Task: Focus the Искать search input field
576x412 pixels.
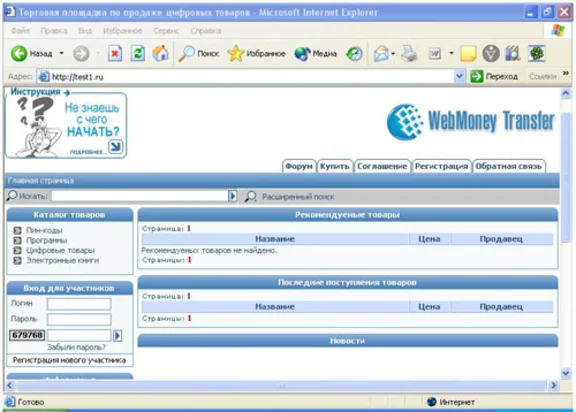Action: coord(140,196)
